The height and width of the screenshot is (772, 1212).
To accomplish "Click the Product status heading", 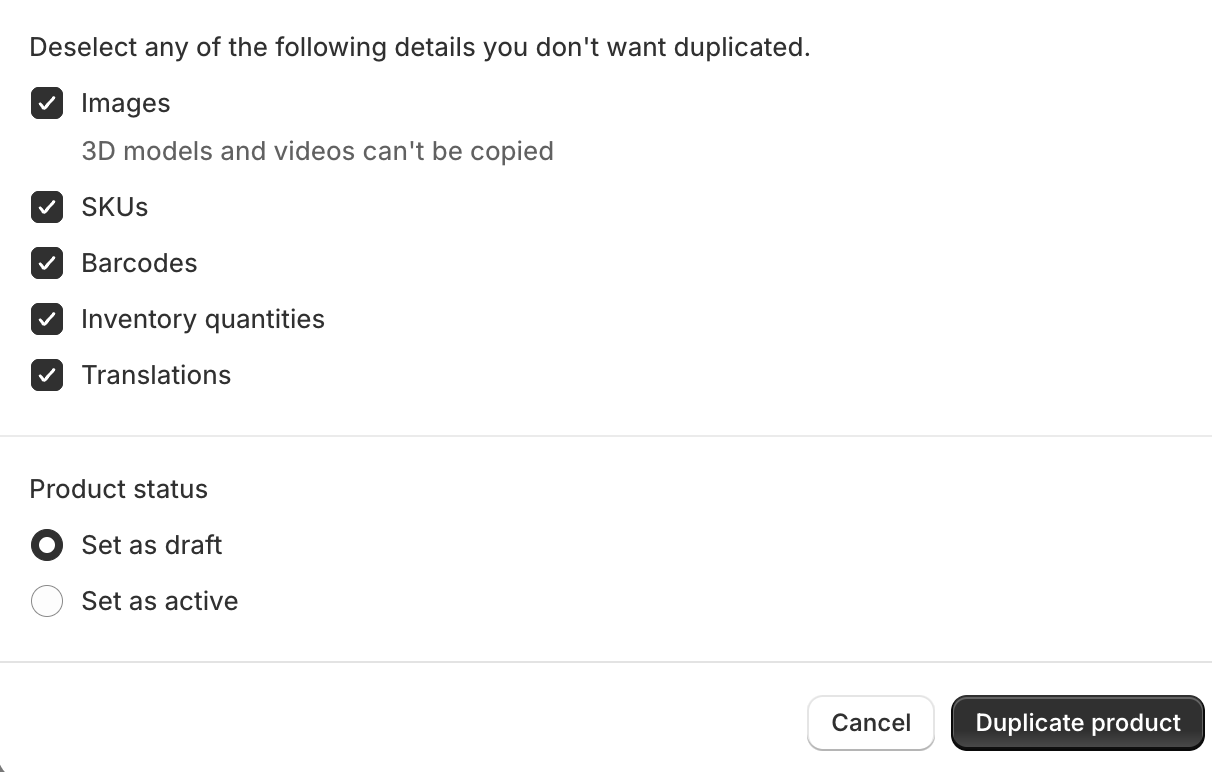I will pyautogui.click(x=119, y=489).
